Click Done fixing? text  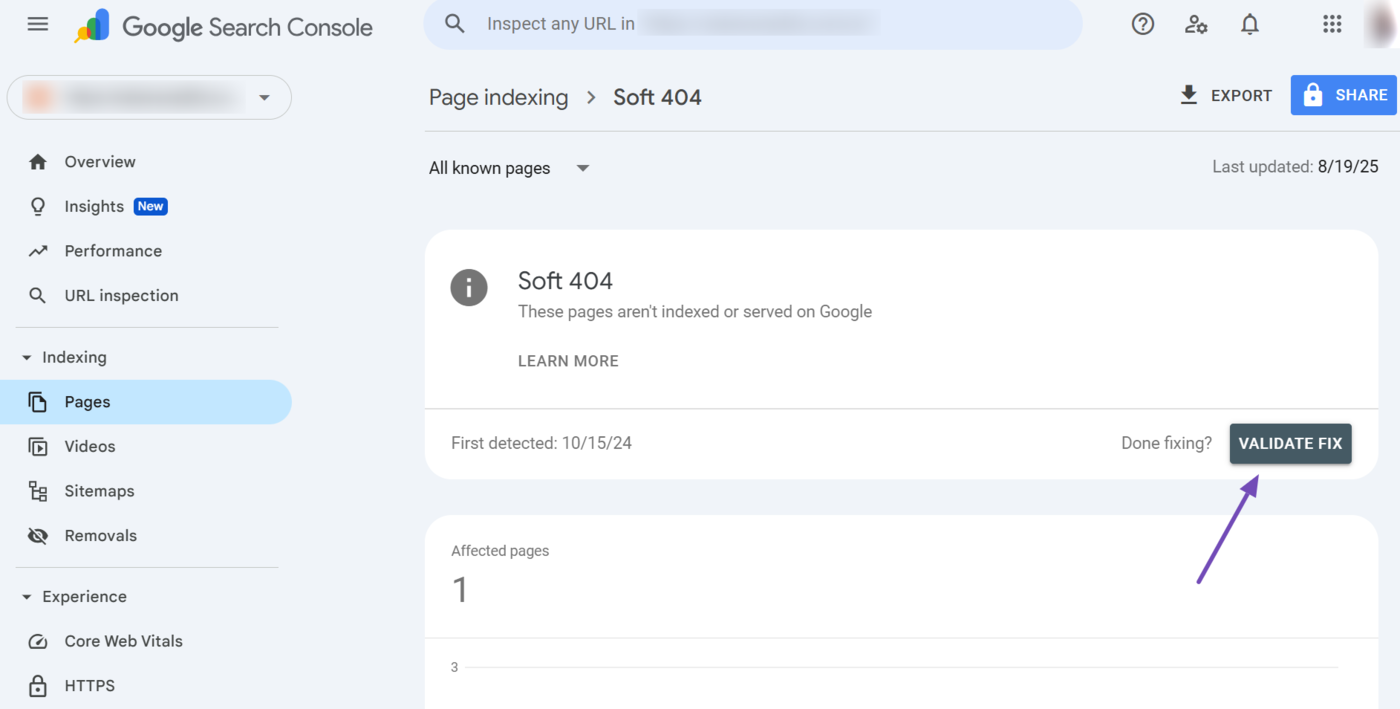(1166, 443)
